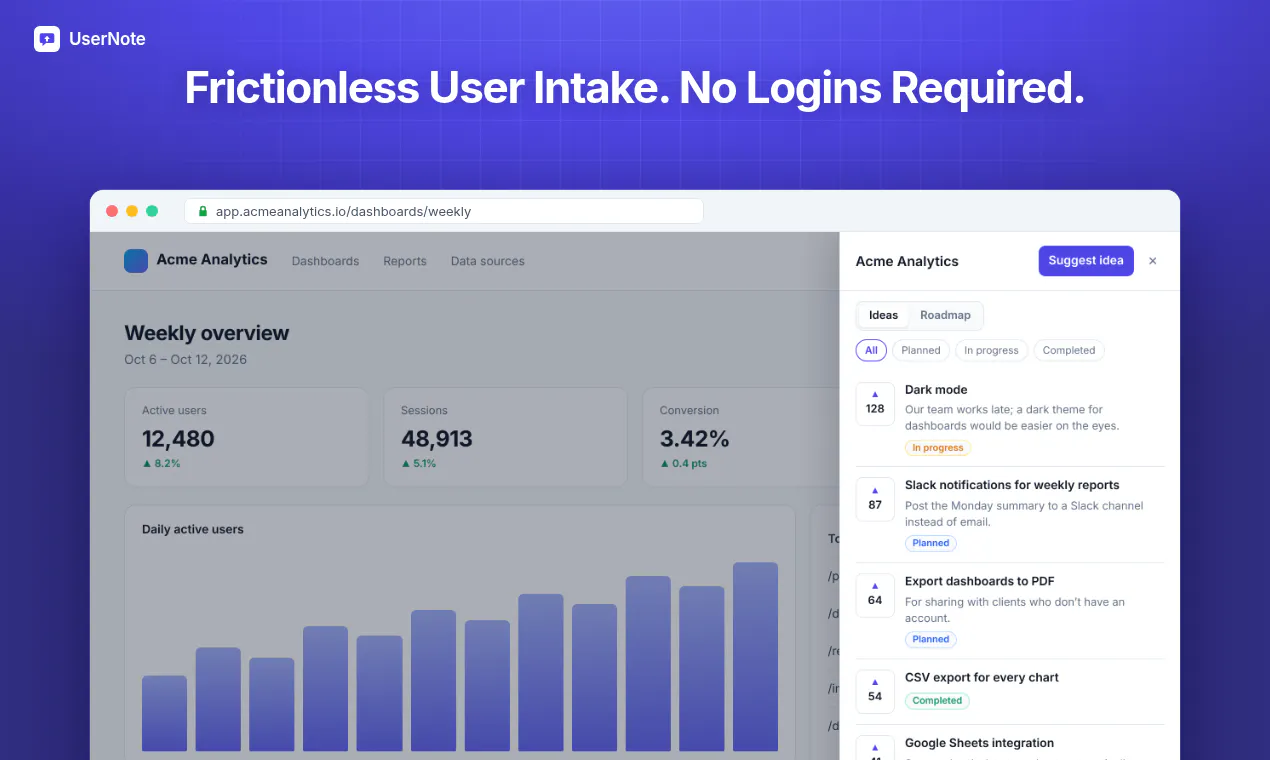Click the green window maximize dot
The image size is (1270, 760).
point(152,211)
